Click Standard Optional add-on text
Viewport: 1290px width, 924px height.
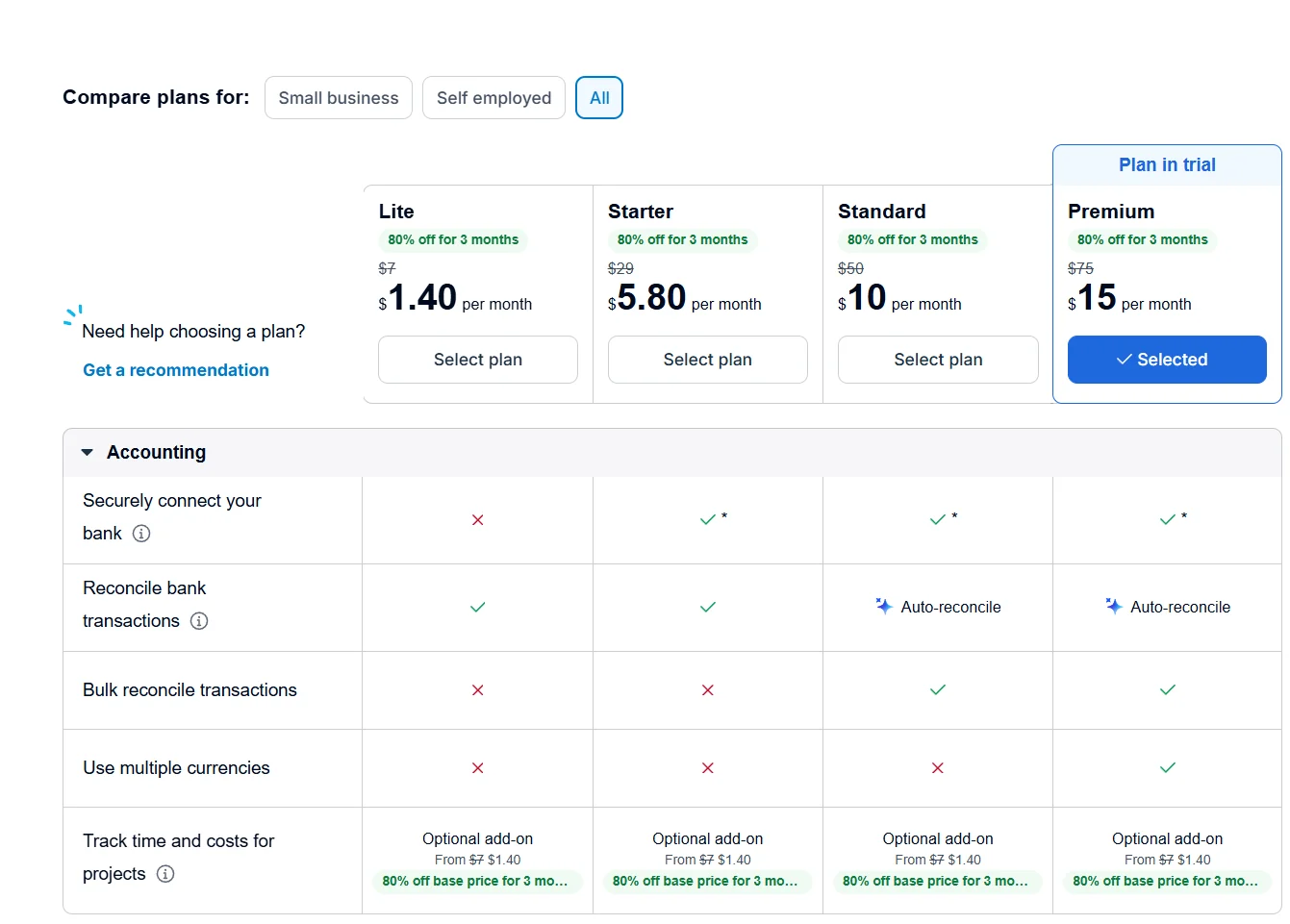tap(938, 838)
